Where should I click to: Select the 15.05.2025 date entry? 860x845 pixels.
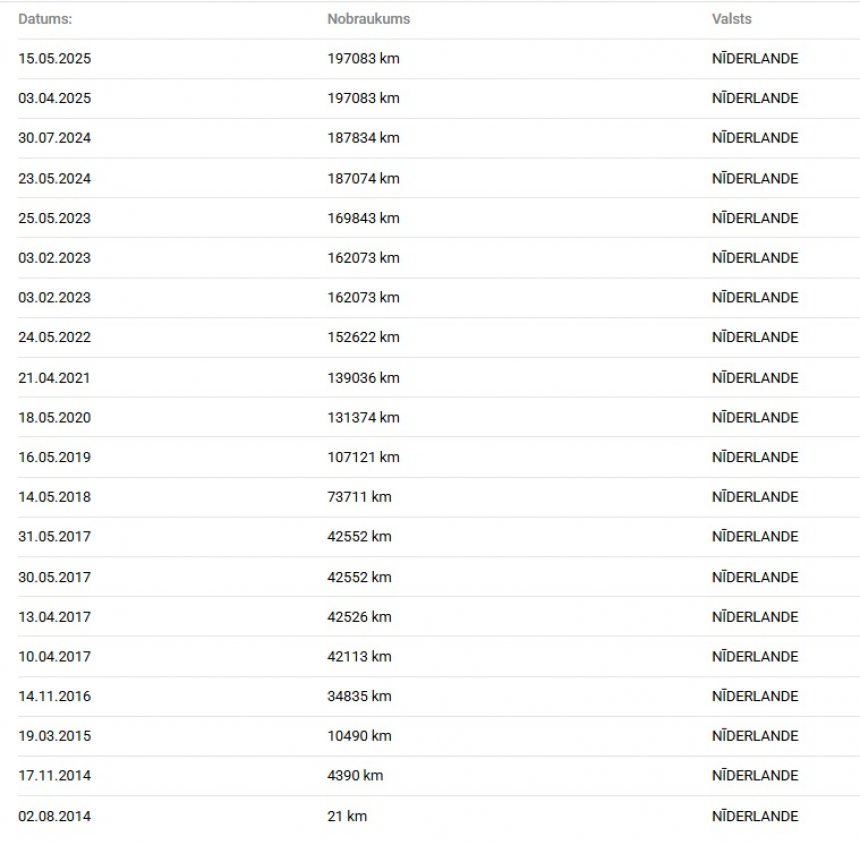click(54, 59)
